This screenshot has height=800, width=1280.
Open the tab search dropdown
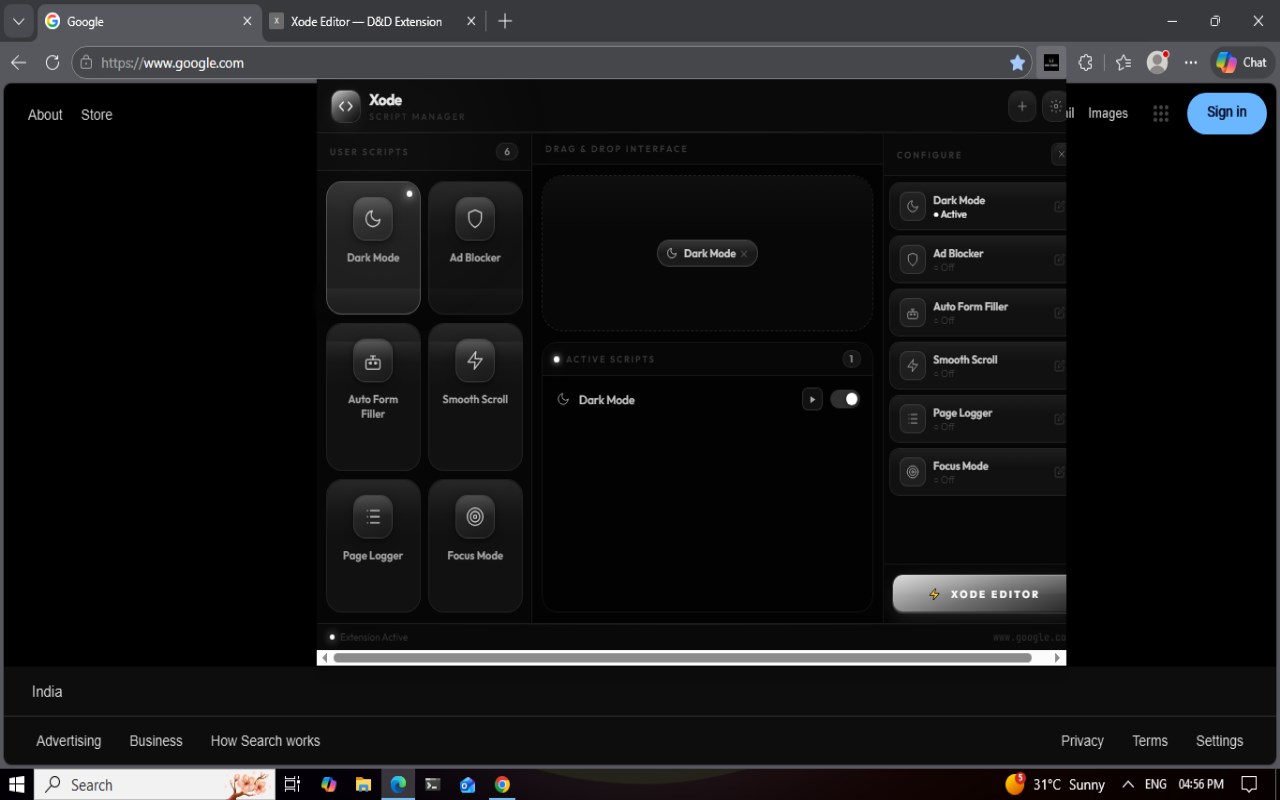point(18,21)
